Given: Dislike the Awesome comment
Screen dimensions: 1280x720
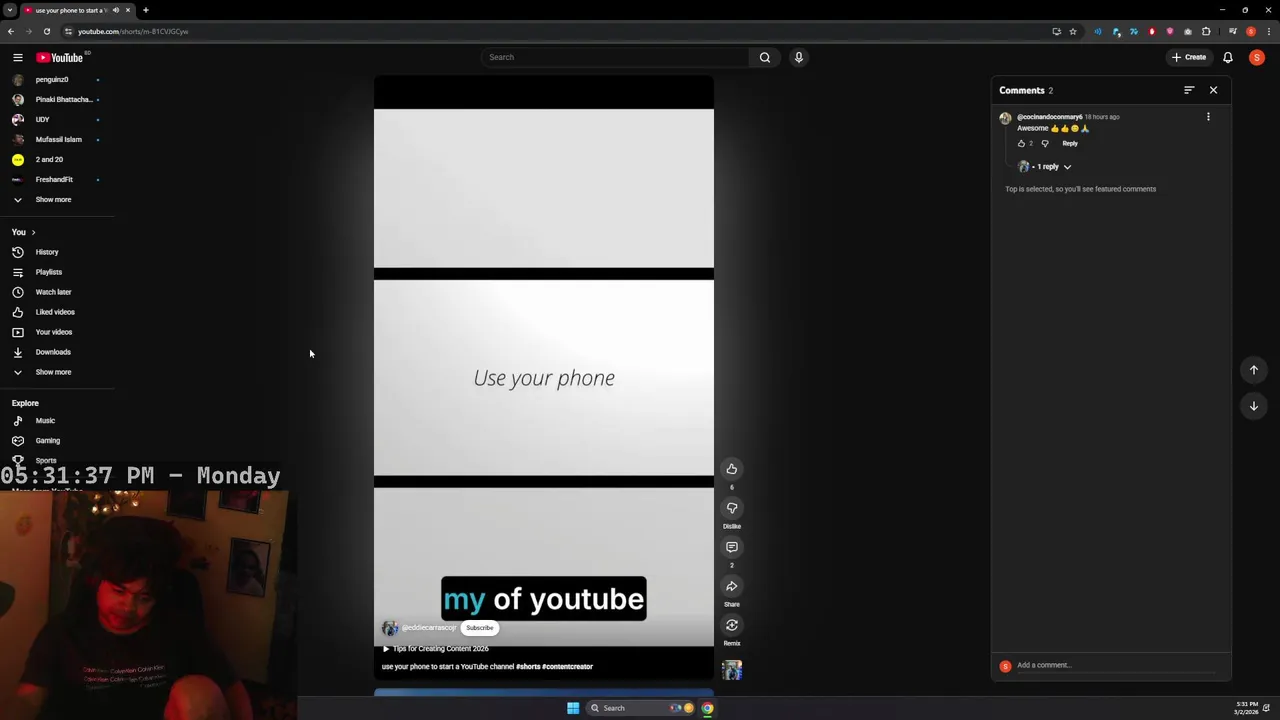Looking at the screenshot, I should click(x=1045, y=144).
